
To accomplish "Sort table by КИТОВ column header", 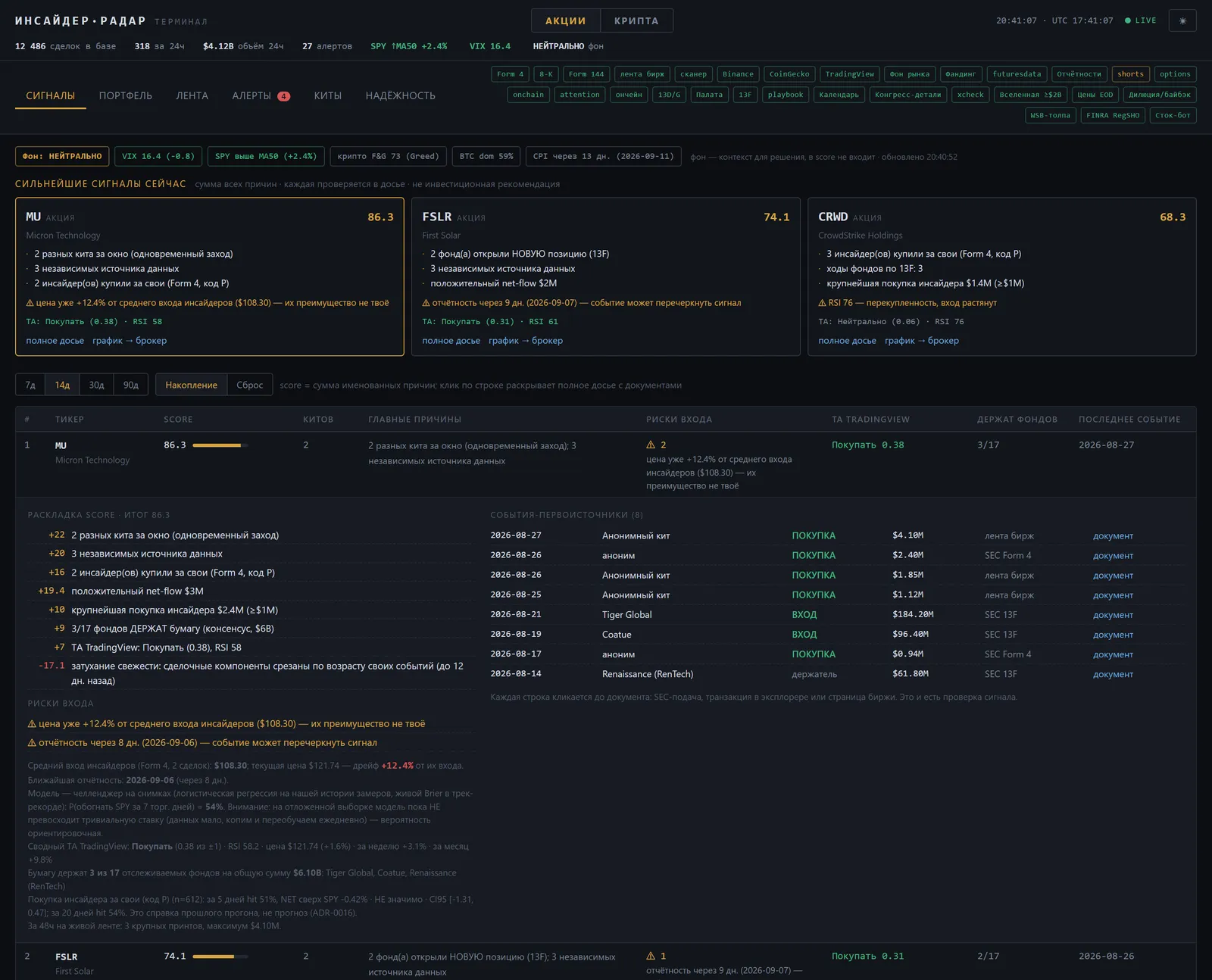I will [x=318, y=419].
